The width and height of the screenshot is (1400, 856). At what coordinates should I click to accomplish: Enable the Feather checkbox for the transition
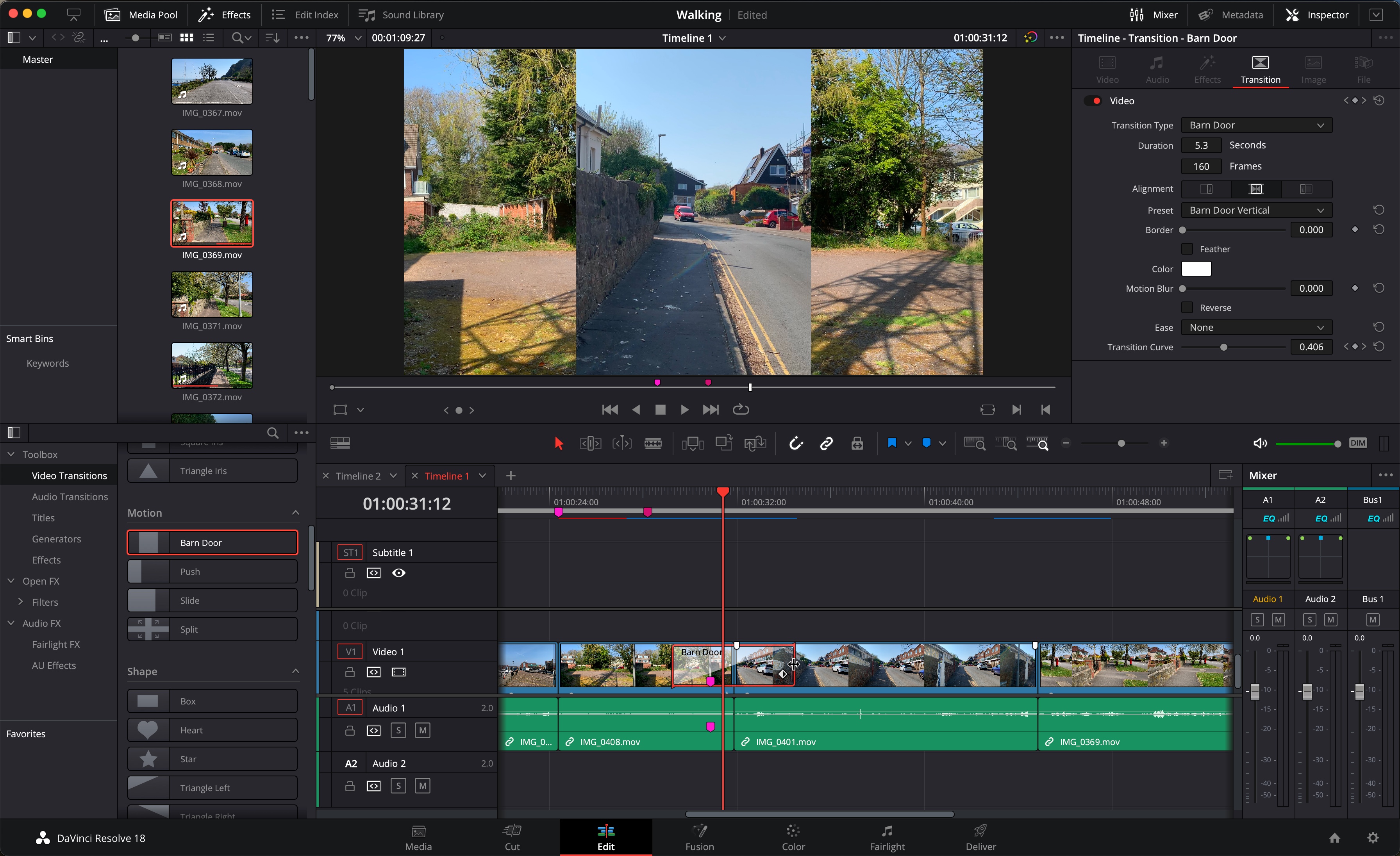[x=1187, y=249]
